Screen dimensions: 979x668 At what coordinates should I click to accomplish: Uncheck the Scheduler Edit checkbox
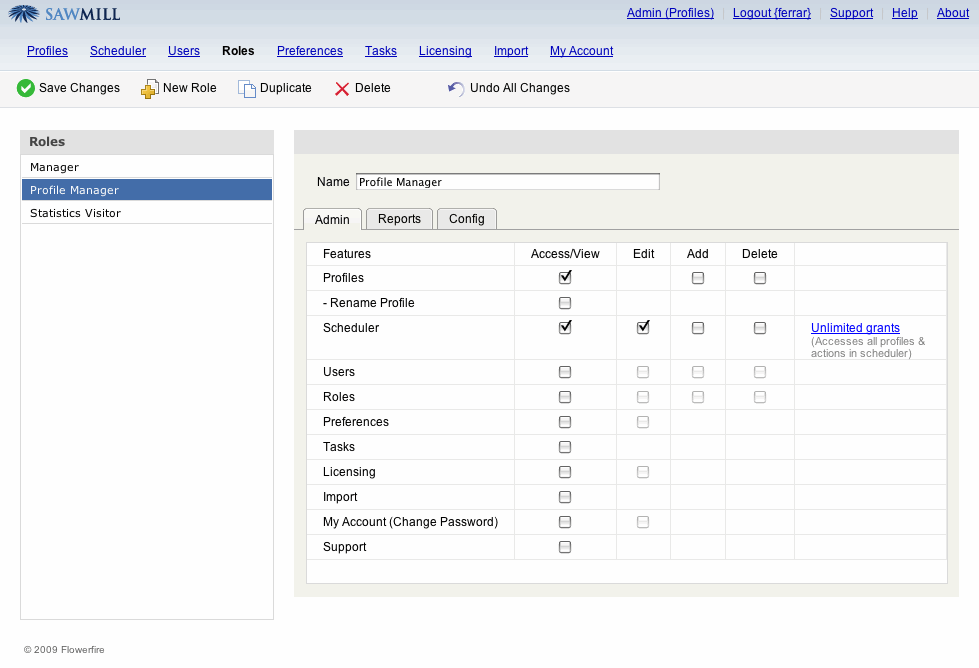click(x=643, y=327)
